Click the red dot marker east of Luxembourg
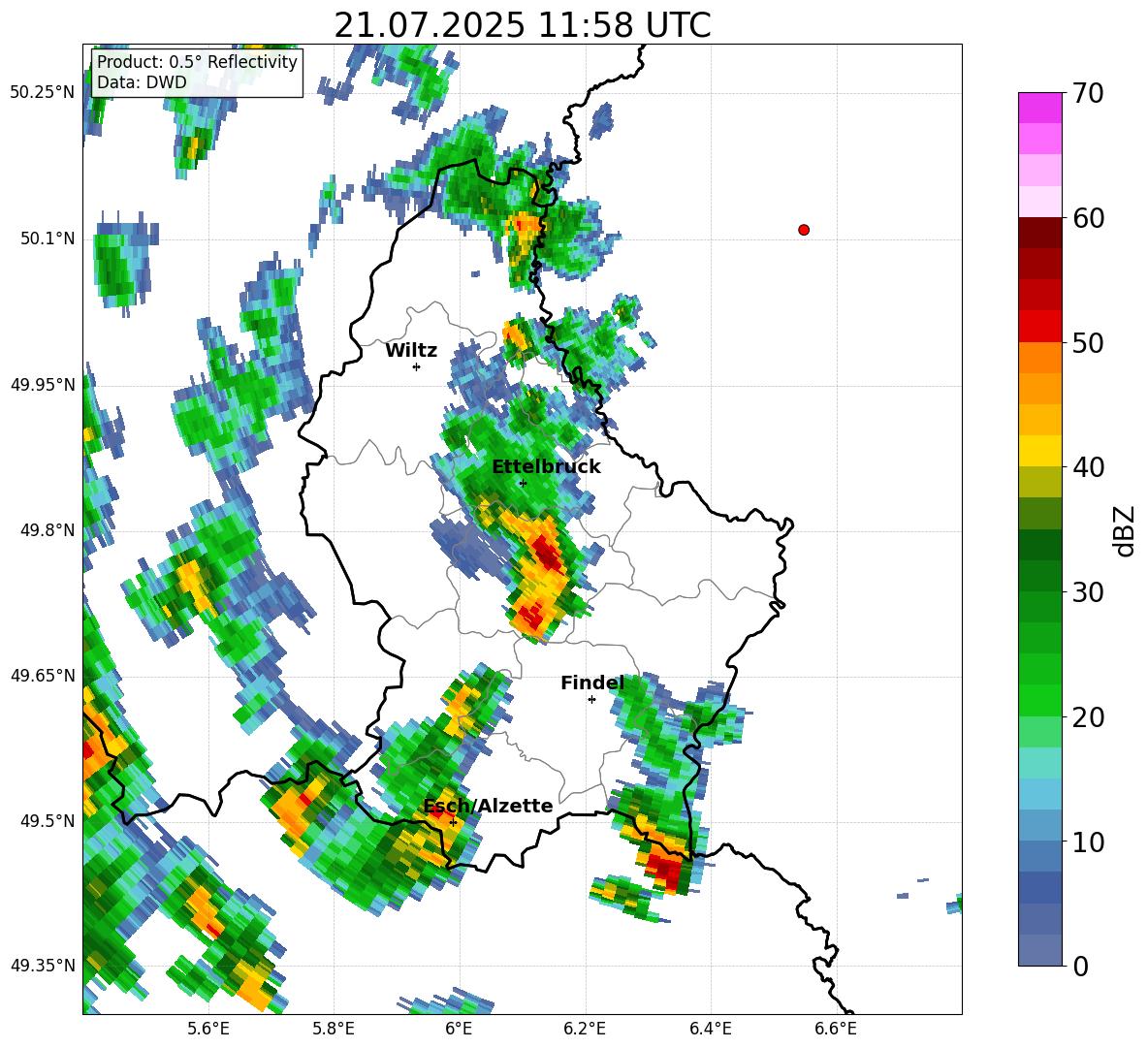Image resolution: width=1148 pixels, height=1048 pixels. (803, 230)
